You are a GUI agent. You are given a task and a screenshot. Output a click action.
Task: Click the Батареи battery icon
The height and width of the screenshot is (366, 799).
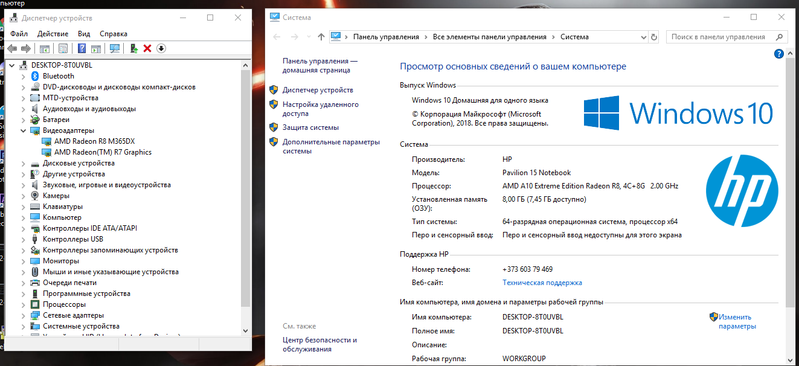[35, 120]
